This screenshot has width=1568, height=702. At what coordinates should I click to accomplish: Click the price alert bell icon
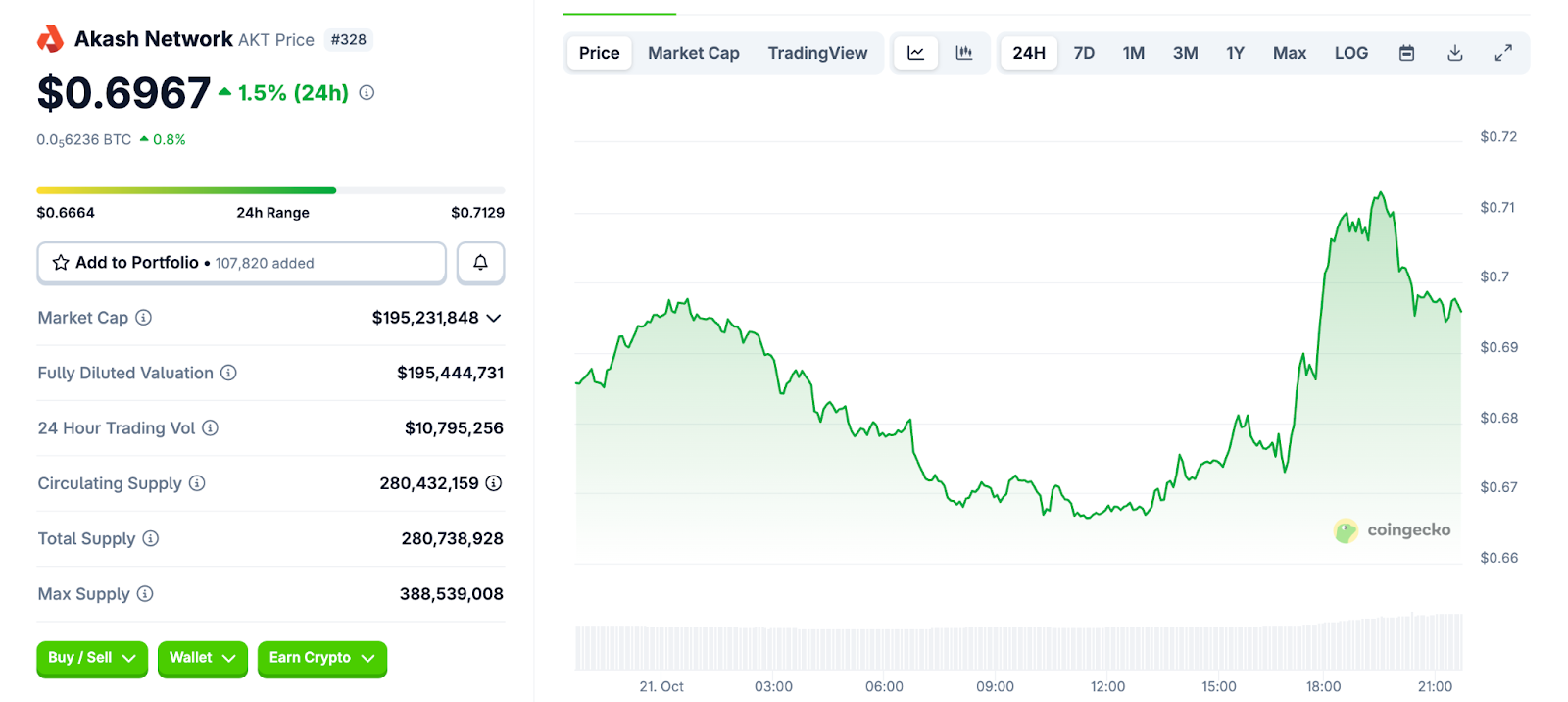pyautogui.click(x=480, y=263)
